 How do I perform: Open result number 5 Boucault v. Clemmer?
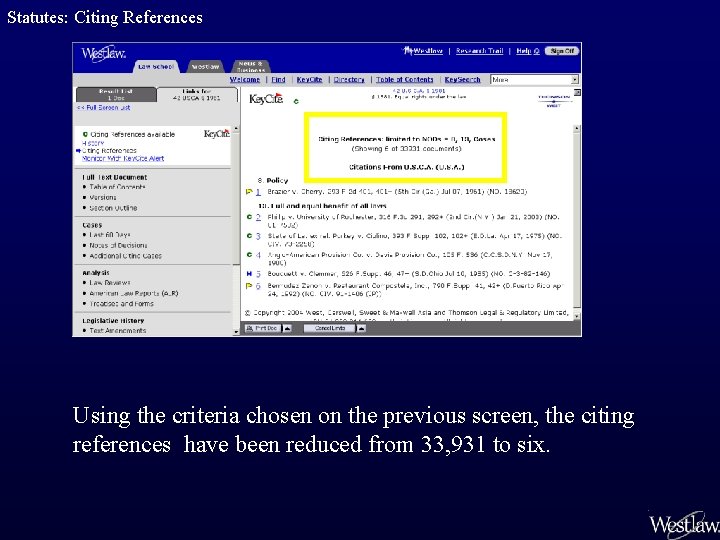(258, 274)
